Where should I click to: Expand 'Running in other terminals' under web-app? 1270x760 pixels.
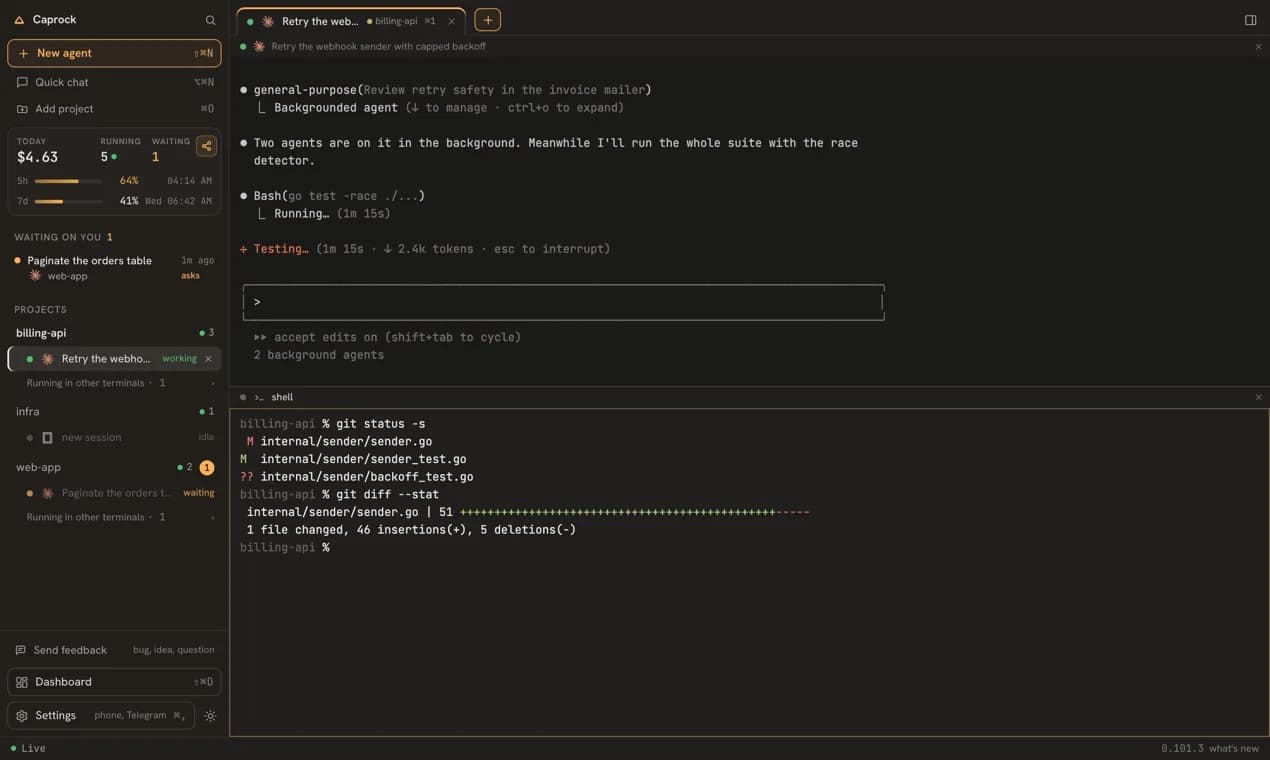(120, 517)
